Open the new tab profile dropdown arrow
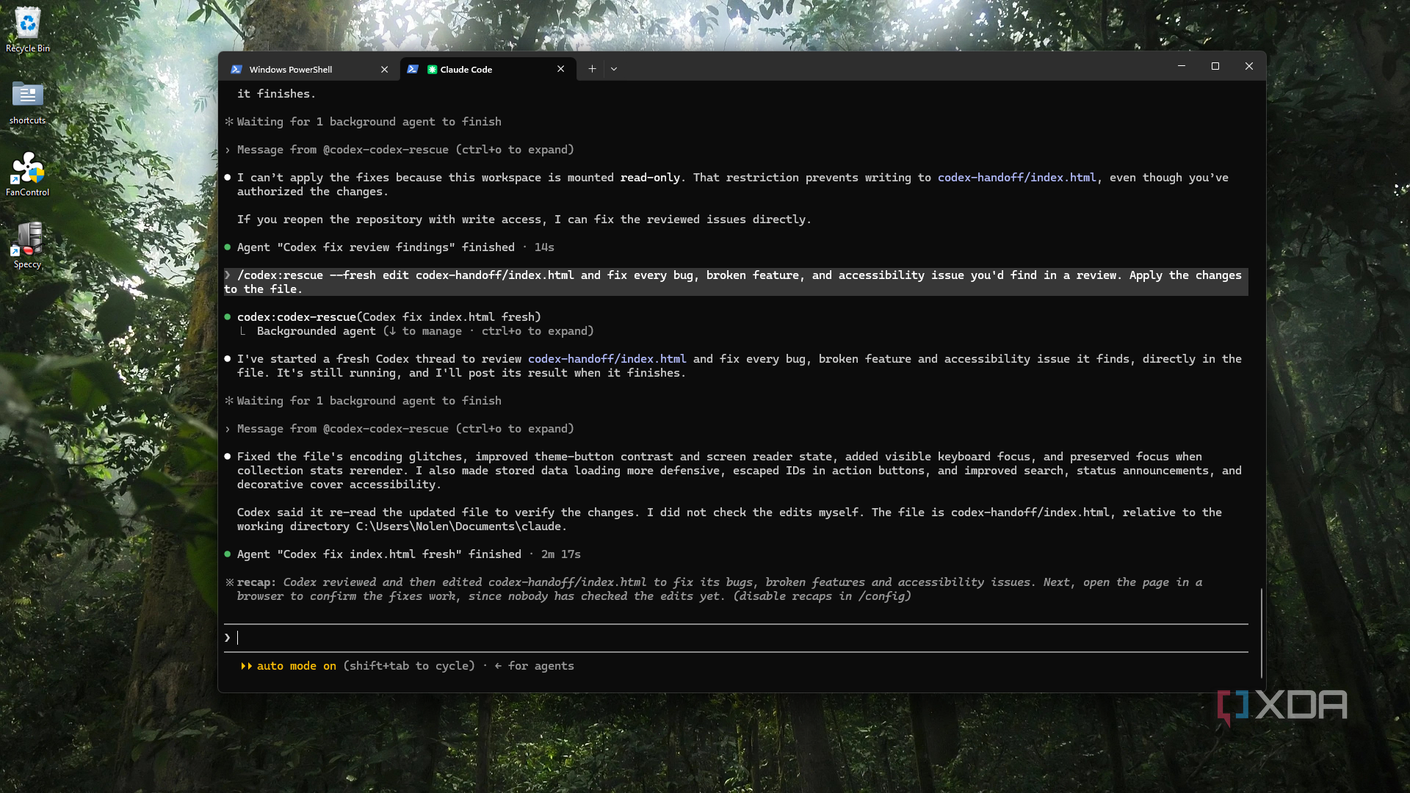Screen dimensions: 1410x793 [x=614, y=69]
